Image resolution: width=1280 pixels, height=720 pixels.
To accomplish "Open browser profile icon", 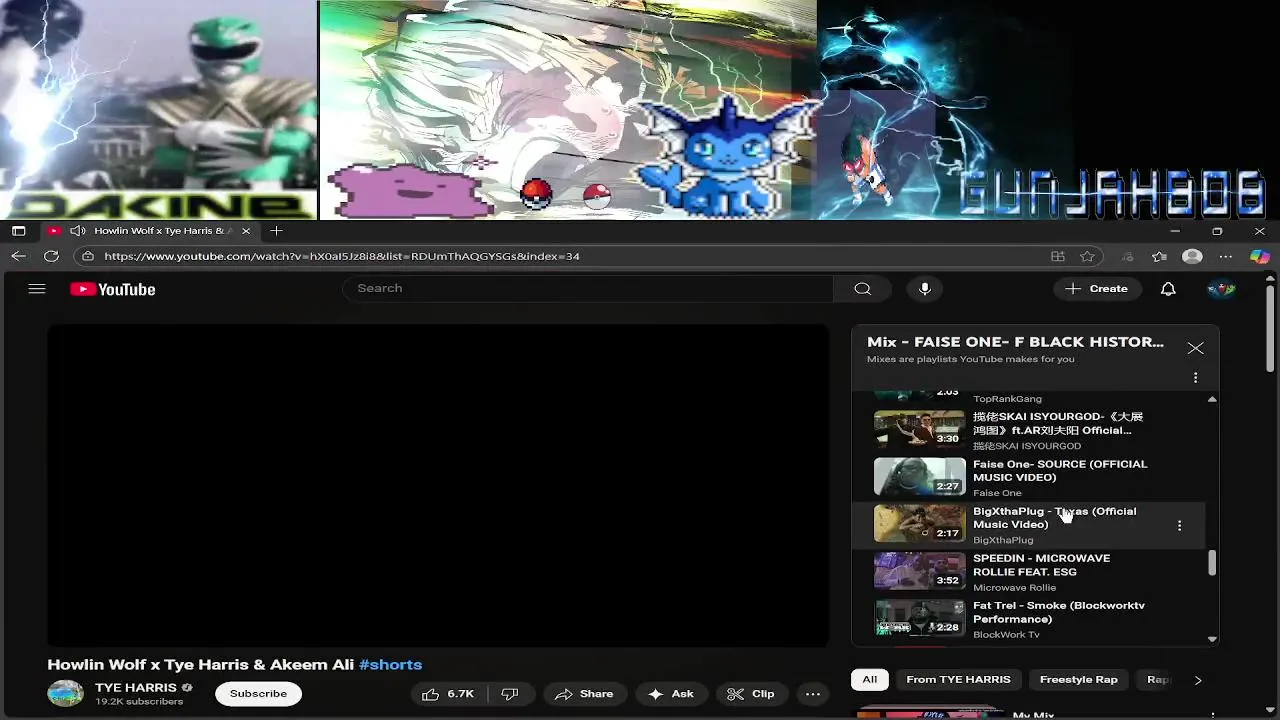I will click(x=1192, y=256).
